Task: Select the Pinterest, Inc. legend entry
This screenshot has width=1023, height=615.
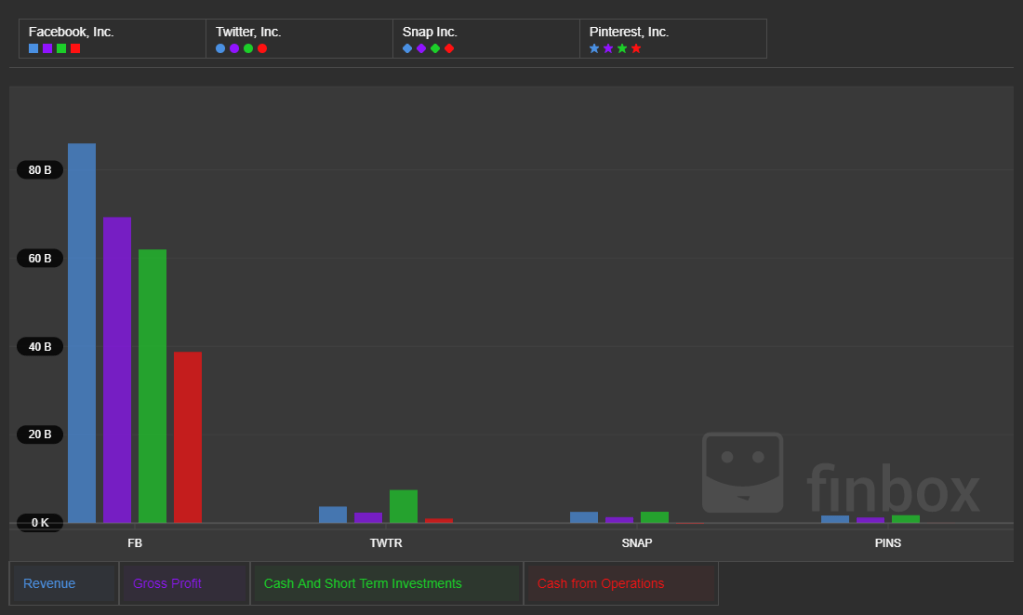Action: pyautogui.click(x=629, y=32)
